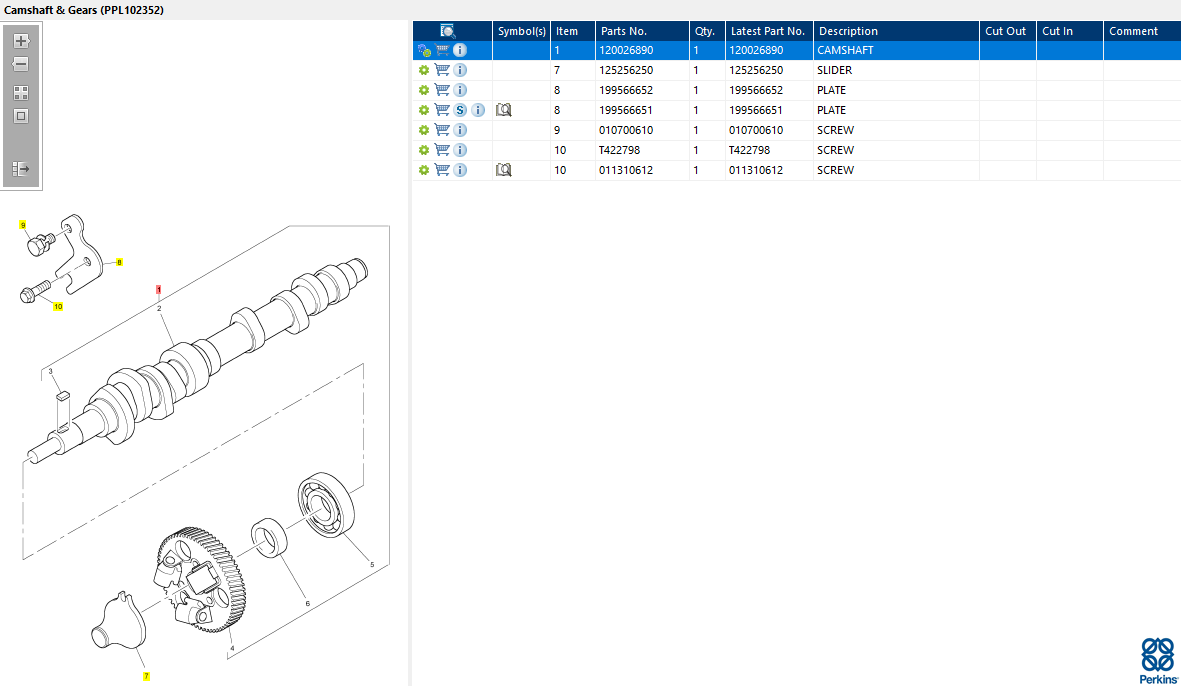This screenshot has width=1181, height=686.
Task: Click the Description column header
Action: click(x=895, y=31)
